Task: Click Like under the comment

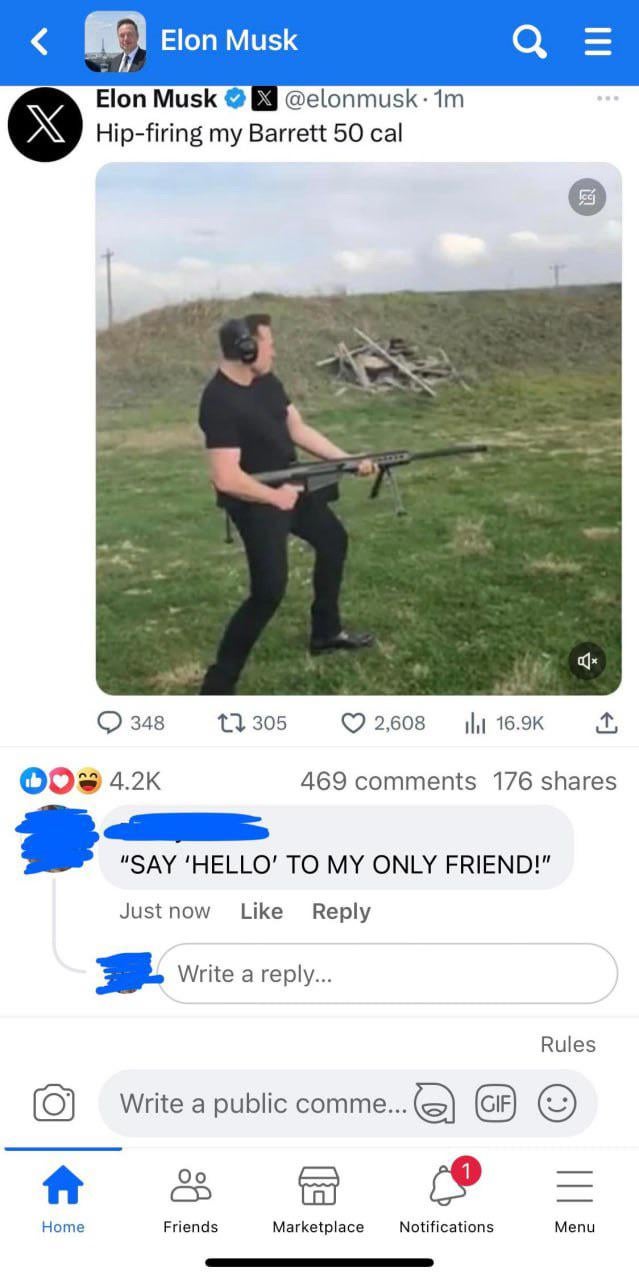Action: click(x=261, y=911)
